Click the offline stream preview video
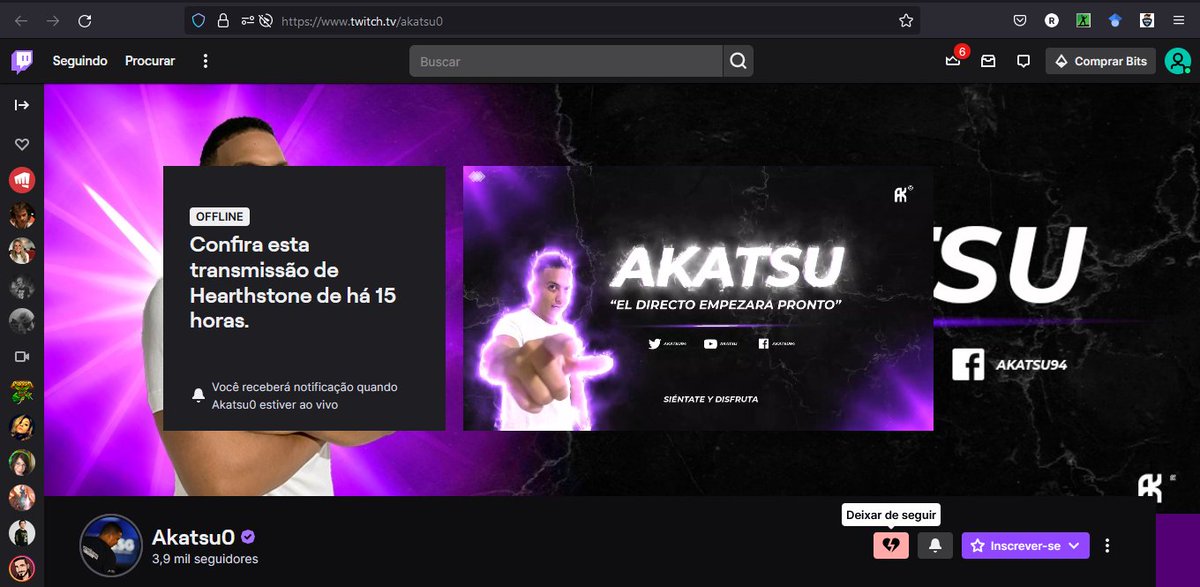1200x587 pixels. pos(698,298)
